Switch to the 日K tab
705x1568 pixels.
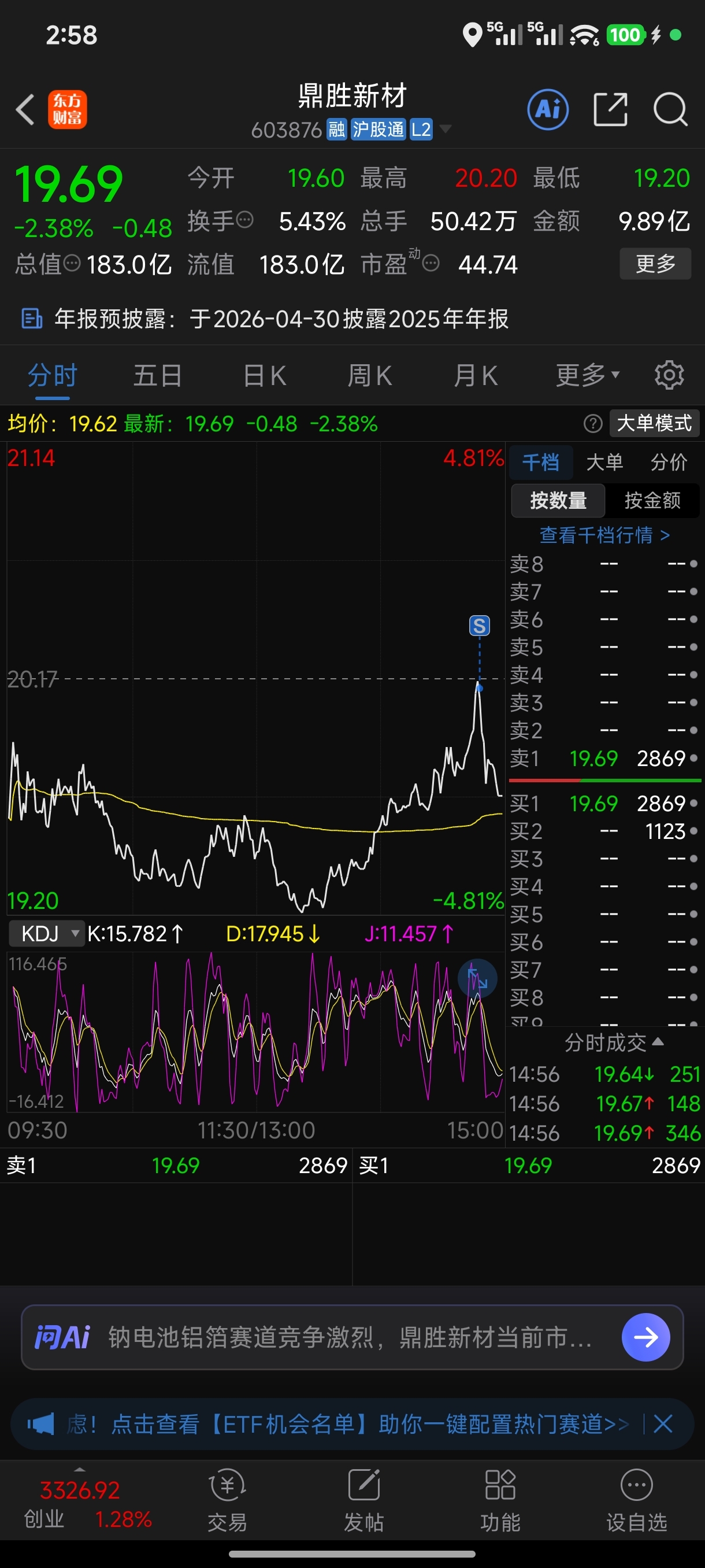(x=264, y=375)
